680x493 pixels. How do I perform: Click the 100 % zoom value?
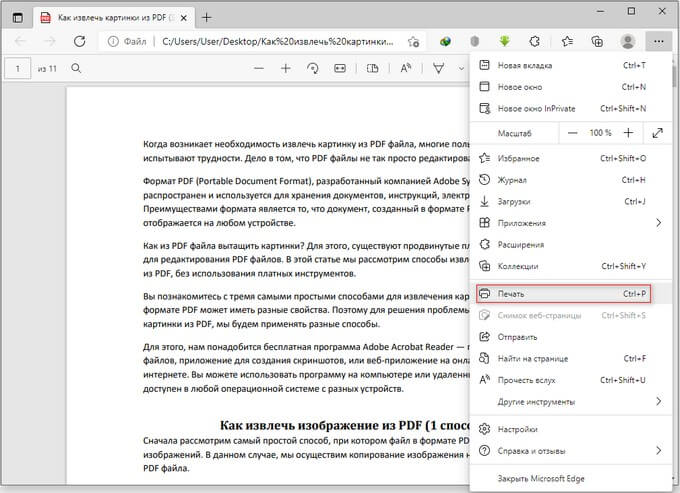click(x=600, y=133)
